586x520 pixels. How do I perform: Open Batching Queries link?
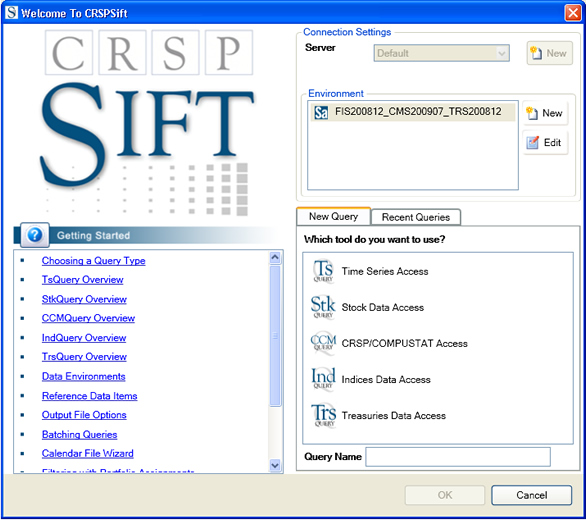(79, 434)
